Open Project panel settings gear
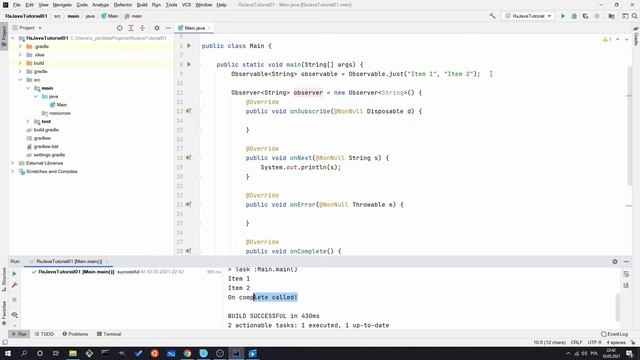The height and width of the screenshot is (360, 640). 157,28
